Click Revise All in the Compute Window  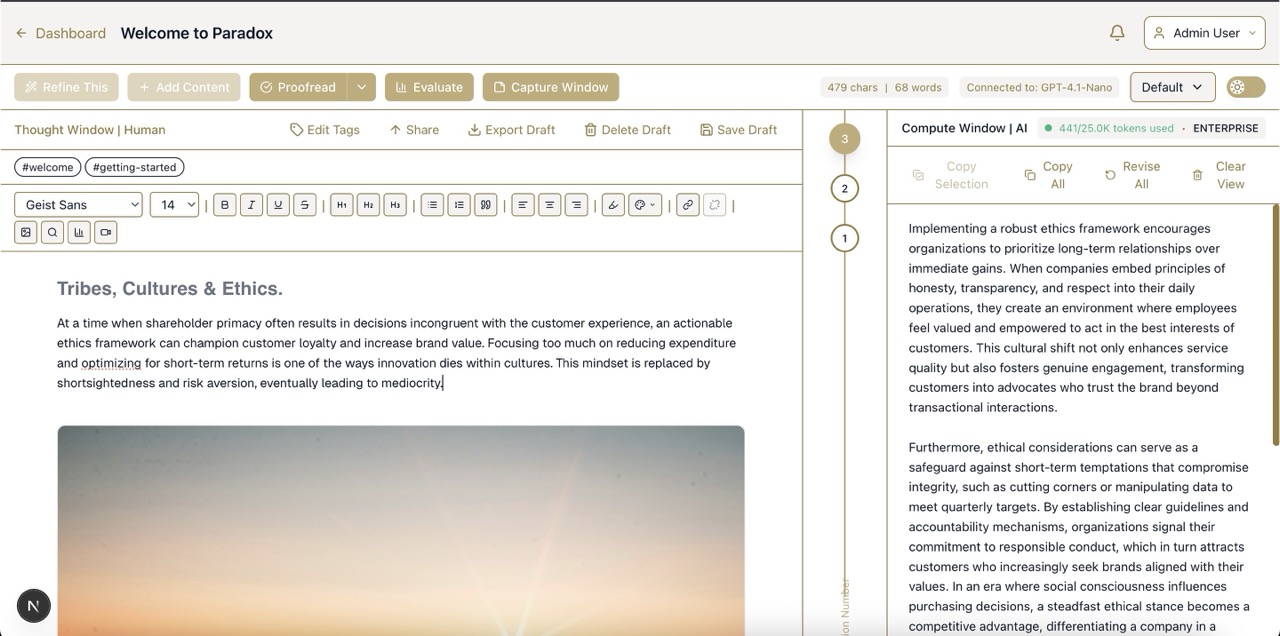coord(1132,175)
